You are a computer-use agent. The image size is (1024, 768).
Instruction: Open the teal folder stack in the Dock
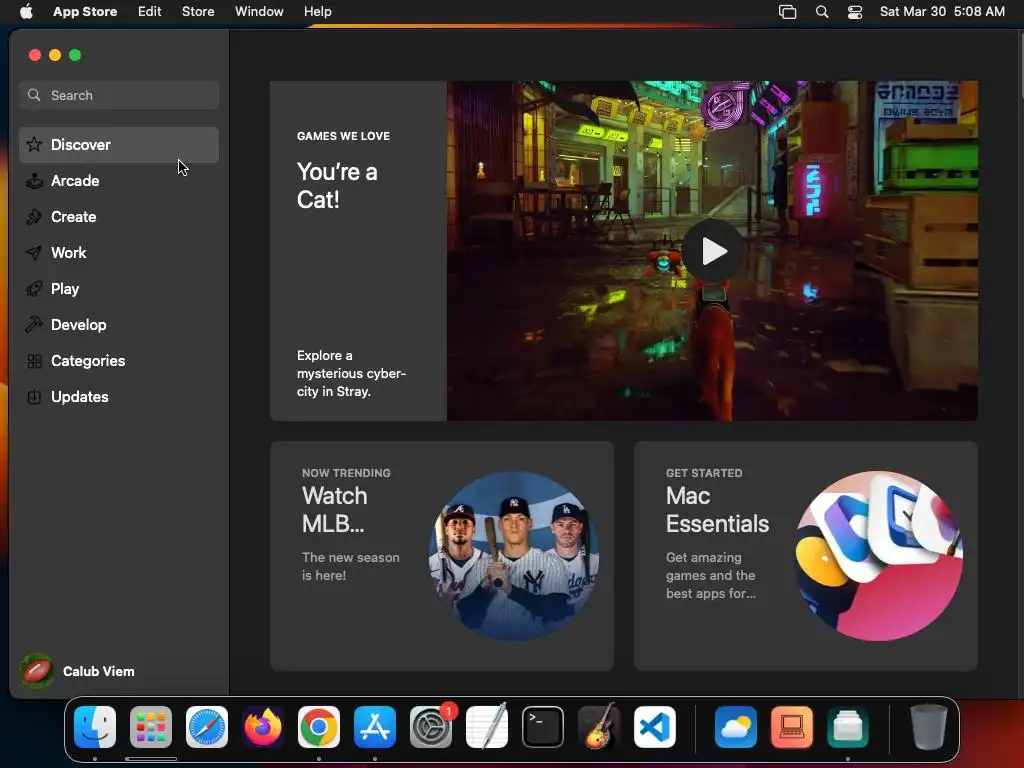point(848,727)
